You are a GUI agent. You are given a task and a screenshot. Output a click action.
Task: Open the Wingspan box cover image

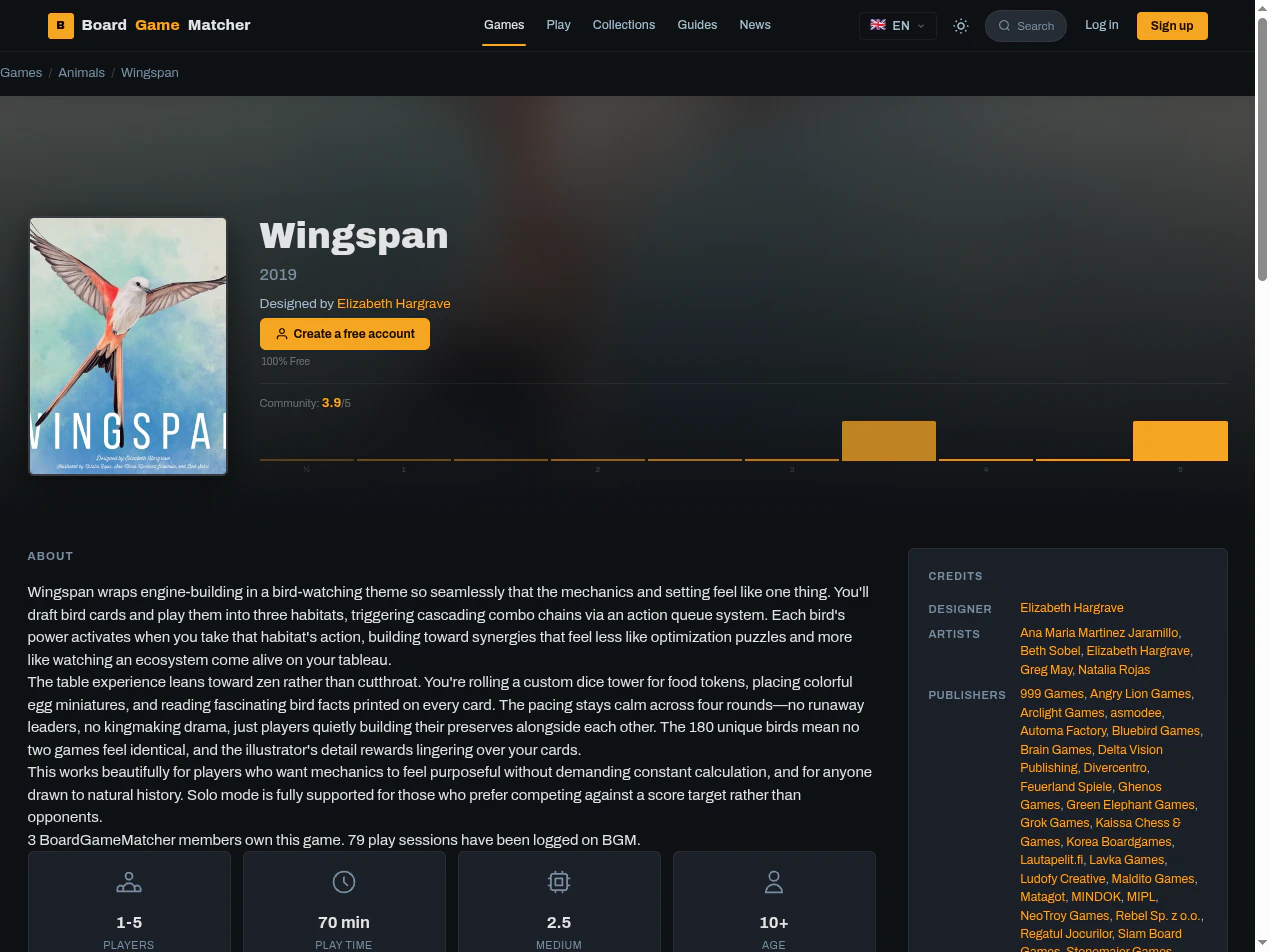click(x=128, y=346)
